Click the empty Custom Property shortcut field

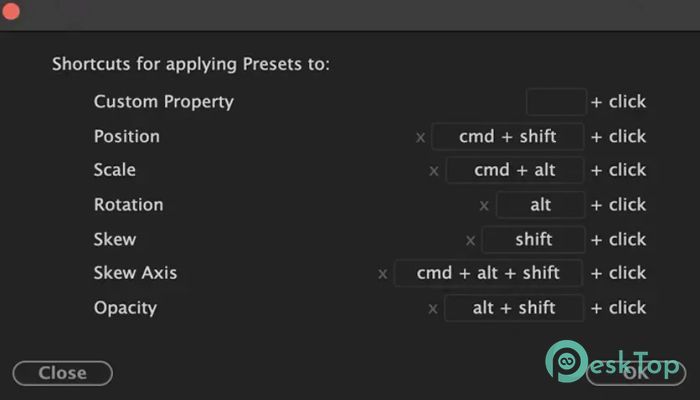coord(556,102)
